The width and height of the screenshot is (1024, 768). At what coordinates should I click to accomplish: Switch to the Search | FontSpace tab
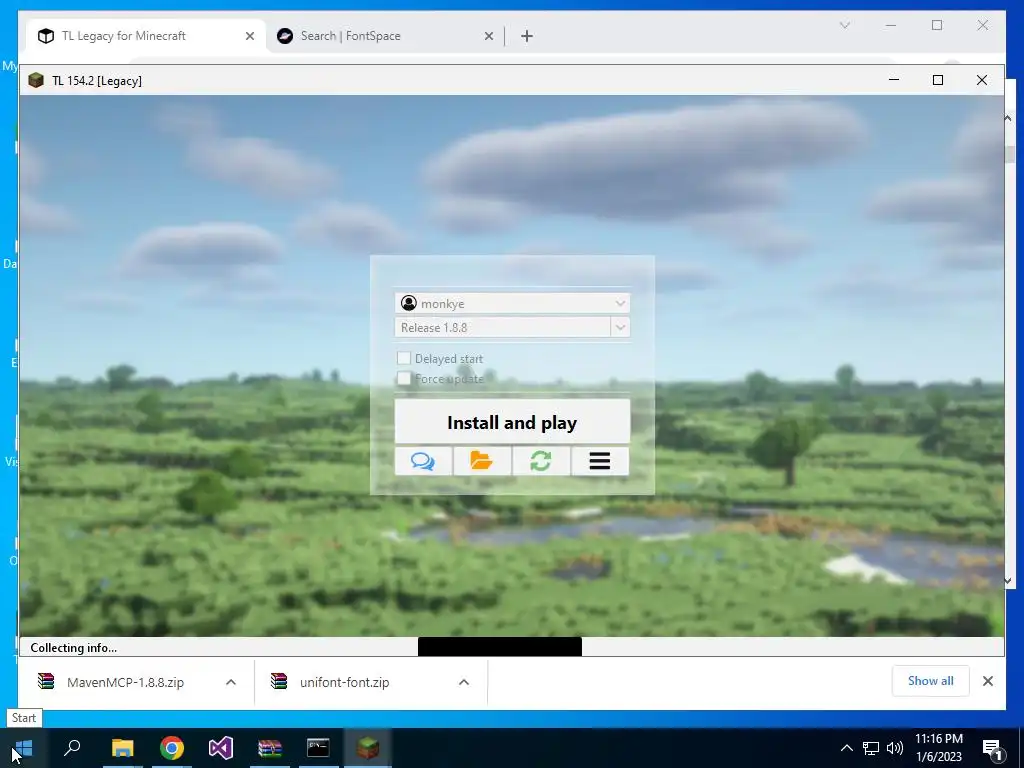[x=385, y=36]
